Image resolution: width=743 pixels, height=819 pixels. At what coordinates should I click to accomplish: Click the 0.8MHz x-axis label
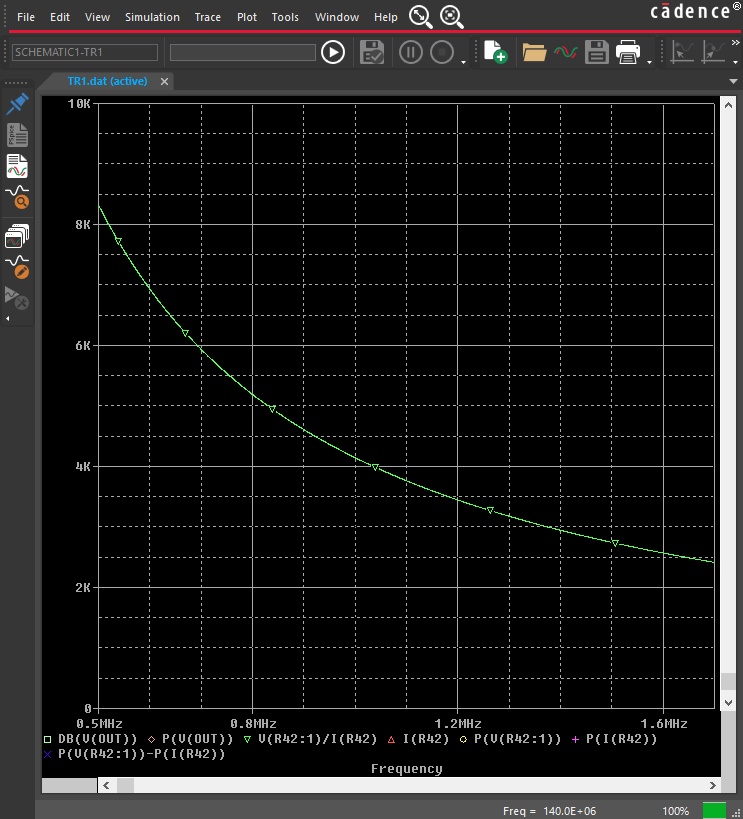pyautogui.click(x=253, y=724)
